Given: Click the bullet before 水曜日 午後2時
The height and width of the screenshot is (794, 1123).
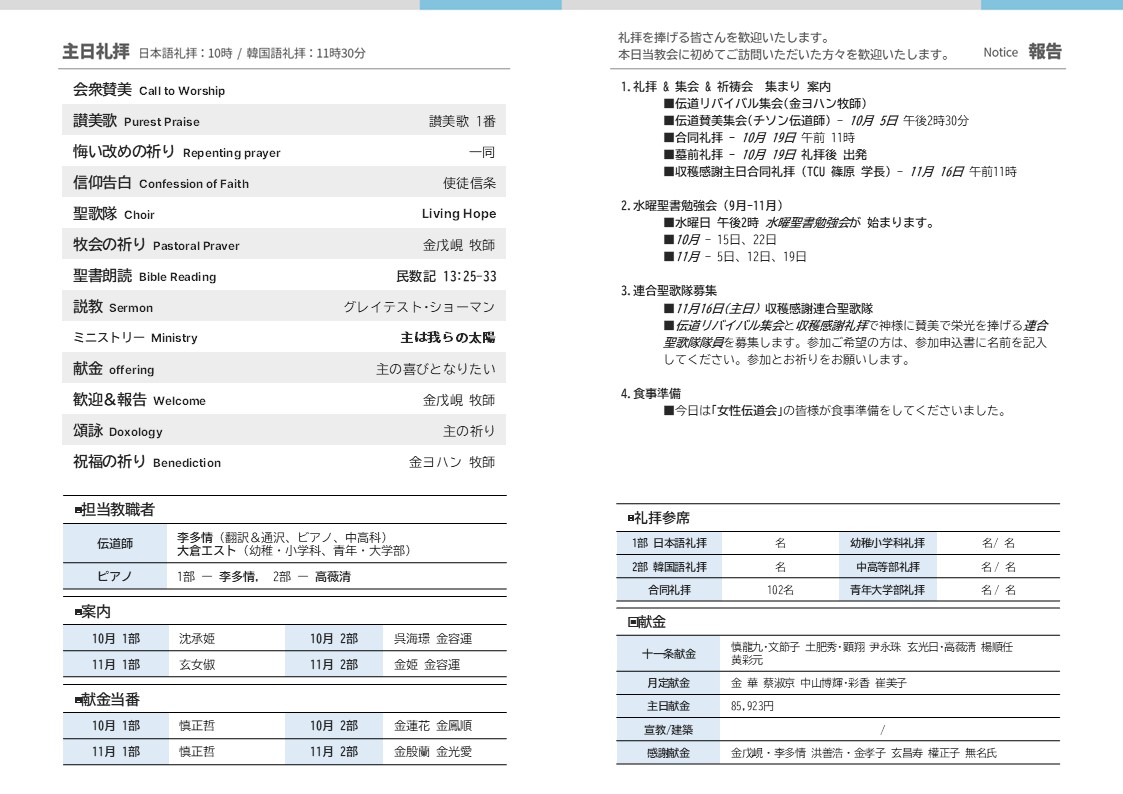Looking at the screenshot, I should pos(668,223).
